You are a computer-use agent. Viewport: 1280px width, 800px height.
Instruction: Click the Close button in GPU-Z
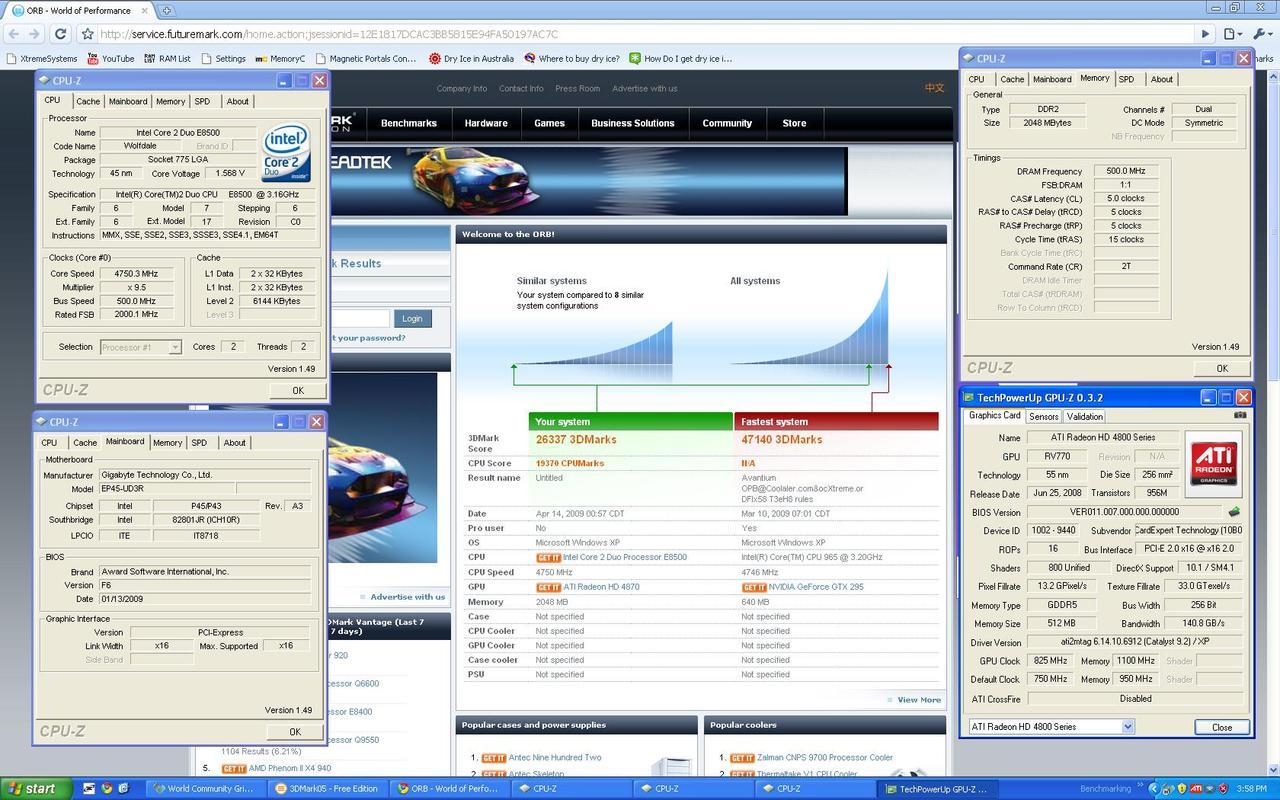point(1222,727)
